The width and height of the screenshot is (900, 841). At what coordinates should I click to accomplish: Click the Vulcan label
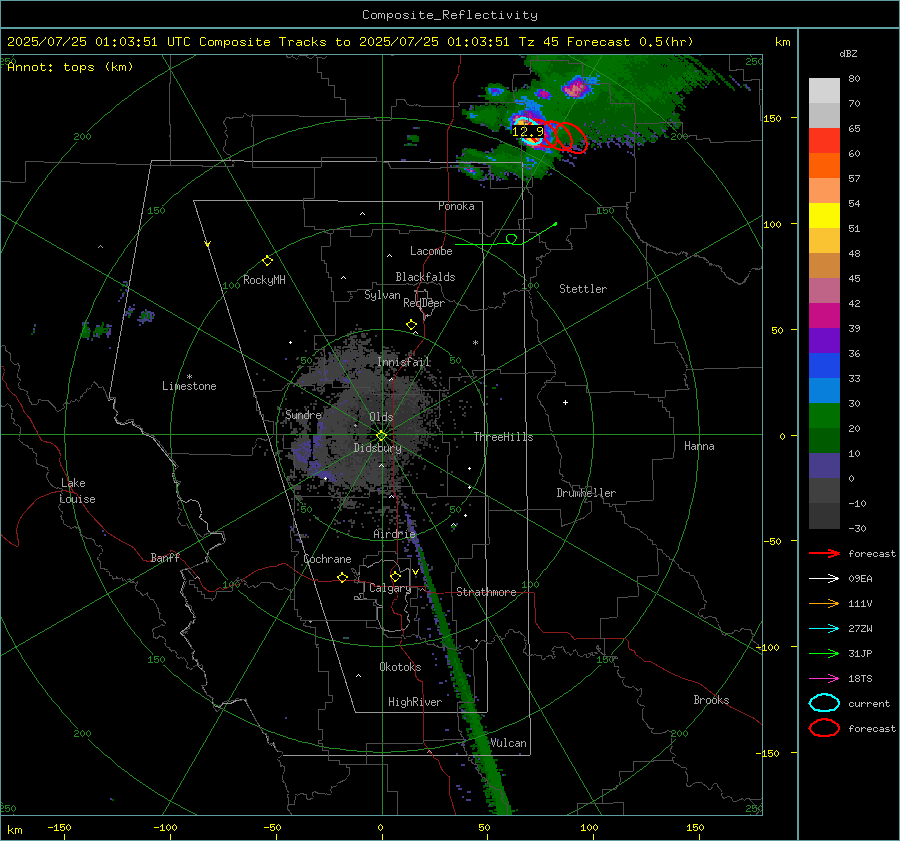pos(509,743)
